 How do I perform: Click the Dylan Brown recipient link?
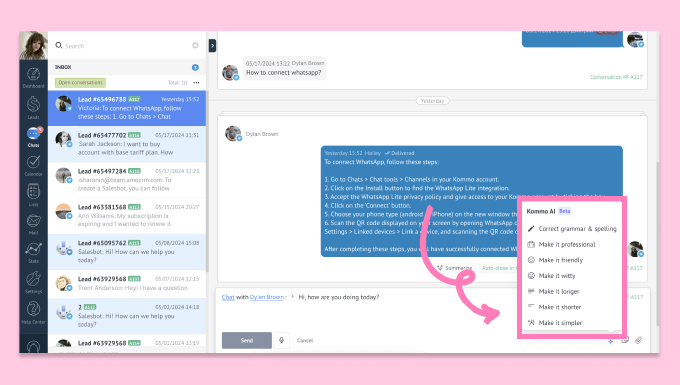click(266, 297)
